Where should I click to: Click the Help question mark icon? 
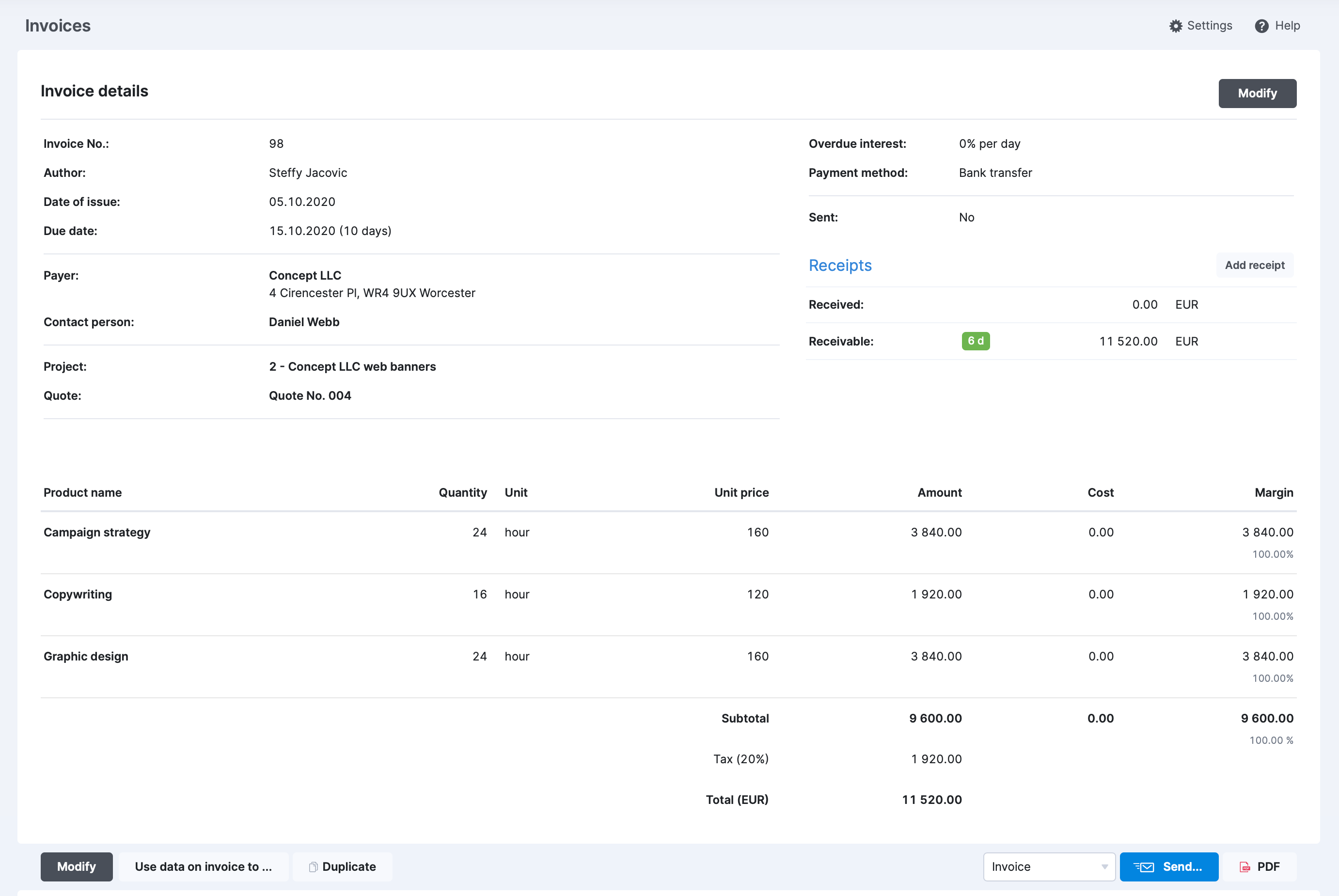click(1261, 26)
